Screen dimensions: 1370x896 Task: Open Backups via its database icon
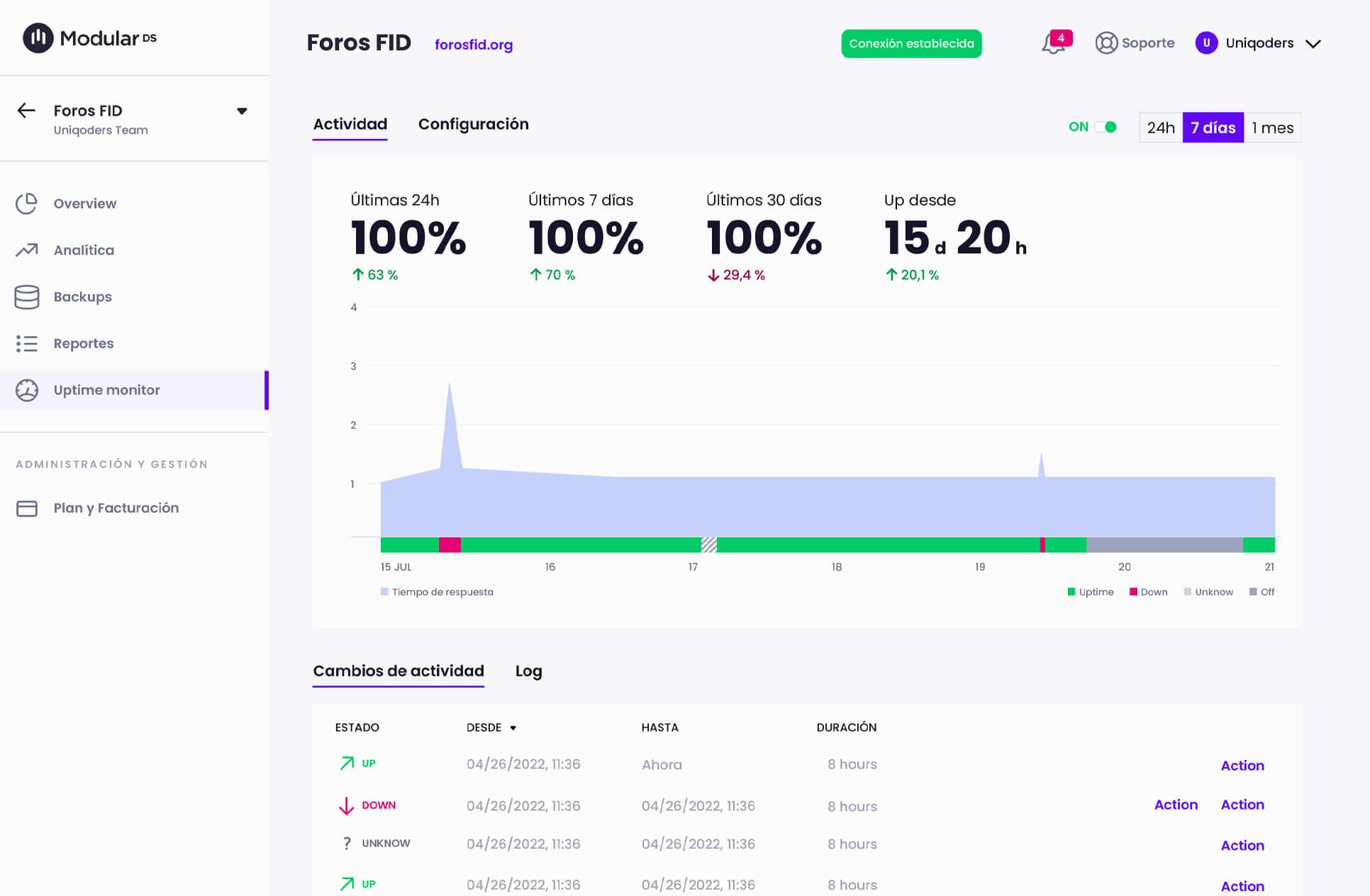(27, 297)
